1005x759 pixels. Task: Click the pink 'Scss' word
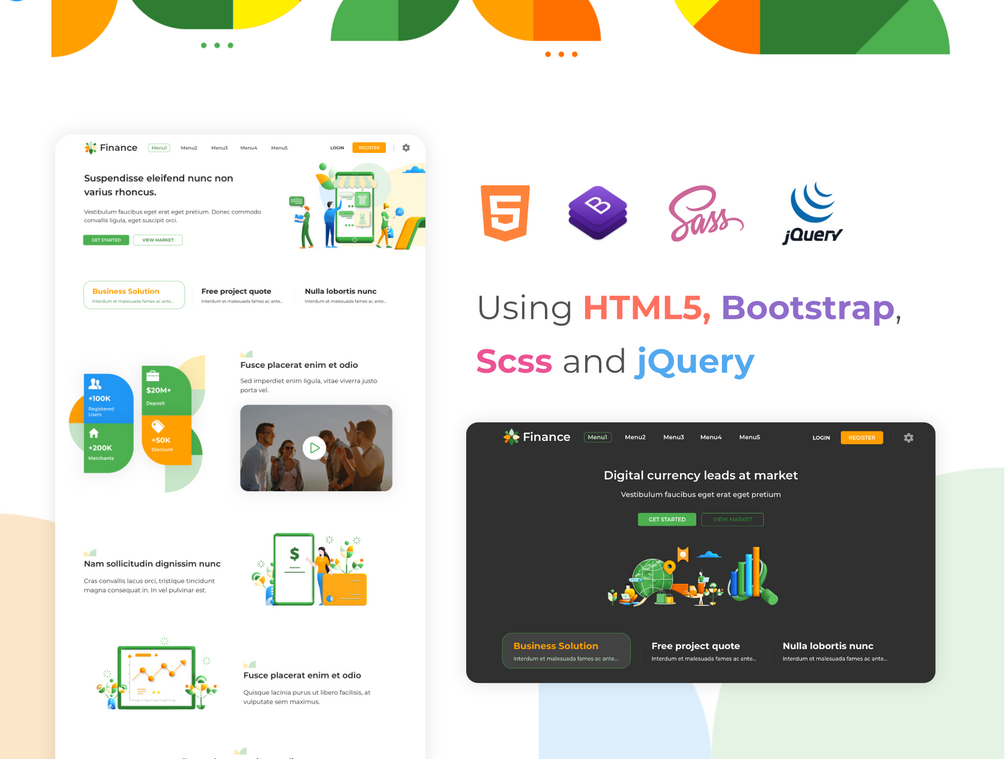point(514,362)
